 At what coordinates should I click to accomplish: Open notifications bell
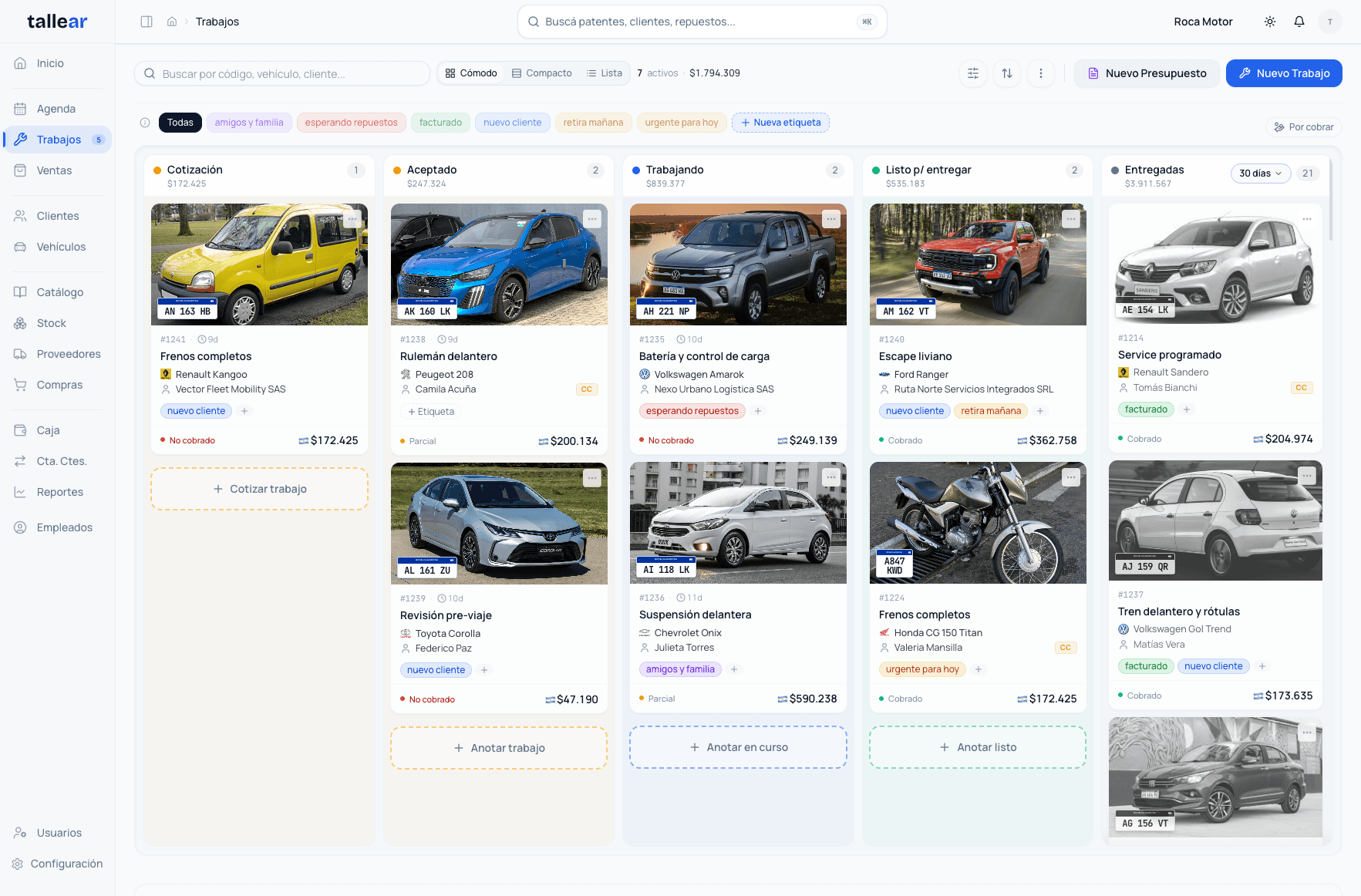point(1299,22)
